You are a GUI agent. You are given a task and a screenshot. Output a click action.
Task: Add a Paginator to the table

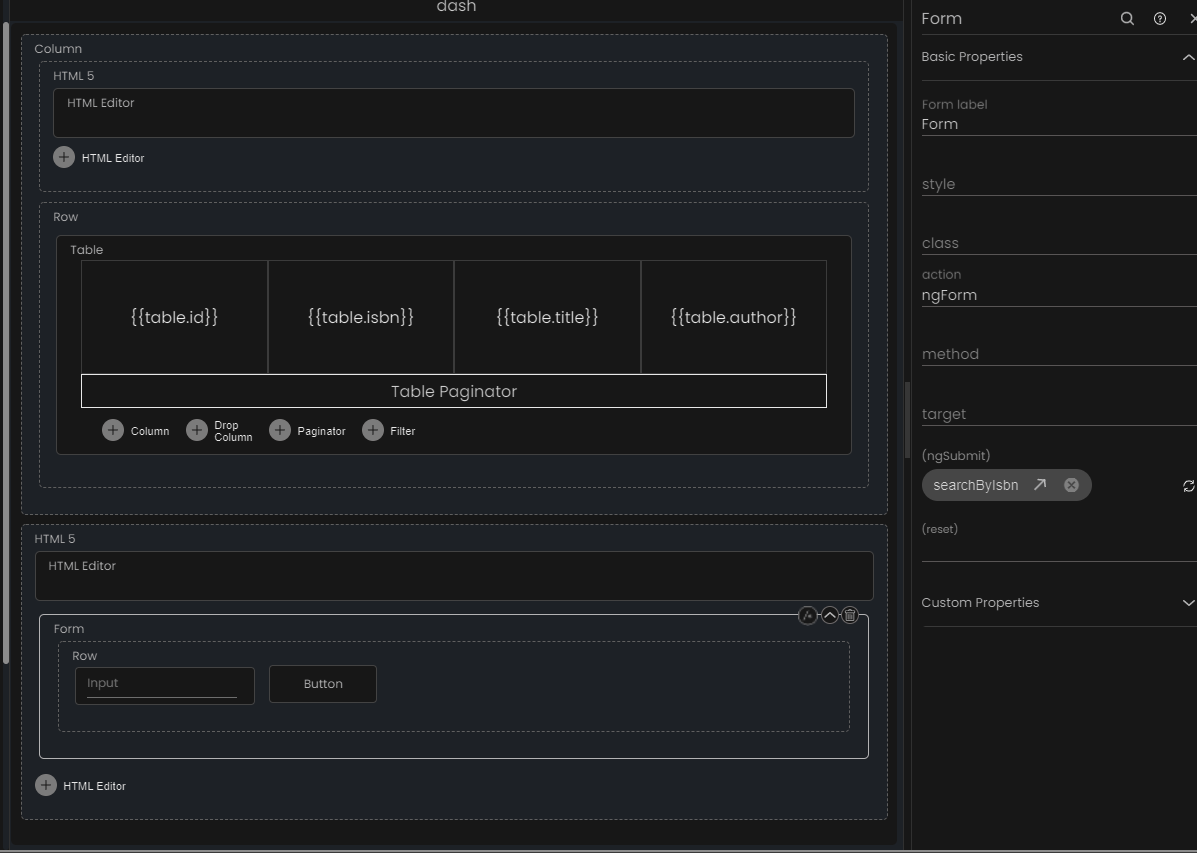tap(280, 431)
